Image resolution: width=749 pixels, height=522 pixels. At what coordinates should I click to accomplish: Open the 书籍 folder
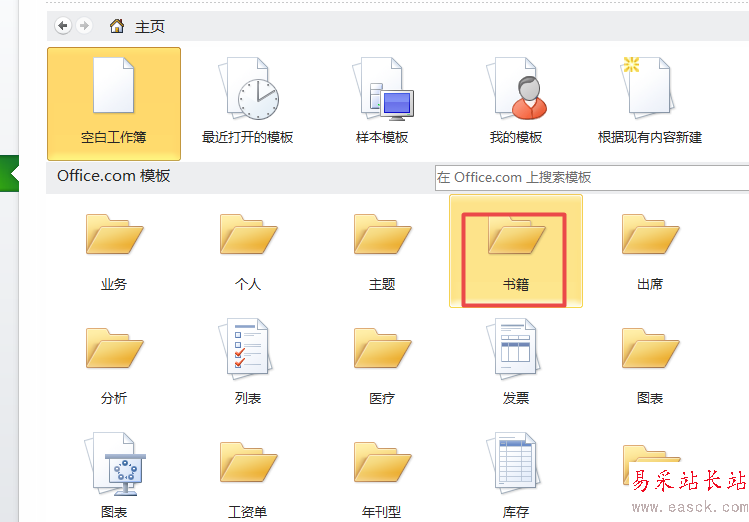coord(516,251)
